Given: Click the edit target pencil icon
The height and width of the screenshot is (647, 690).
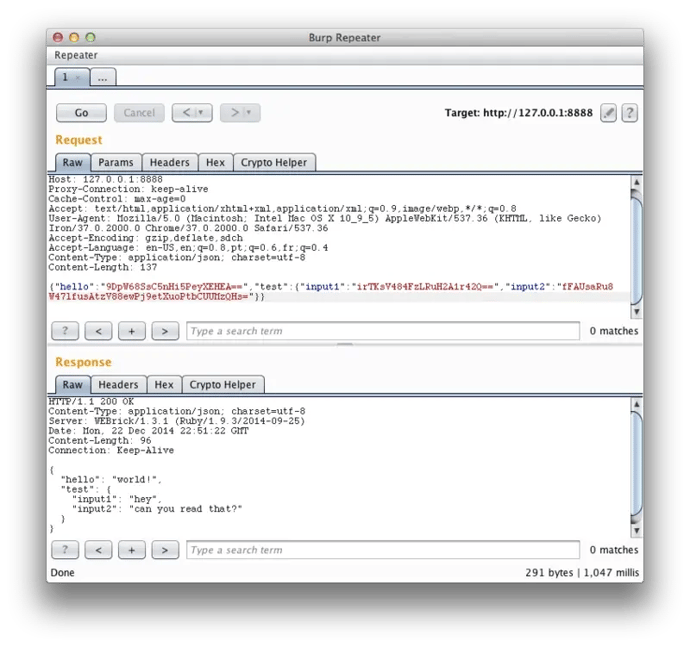Looking at the screenshot, I should (x=608, y=113).
